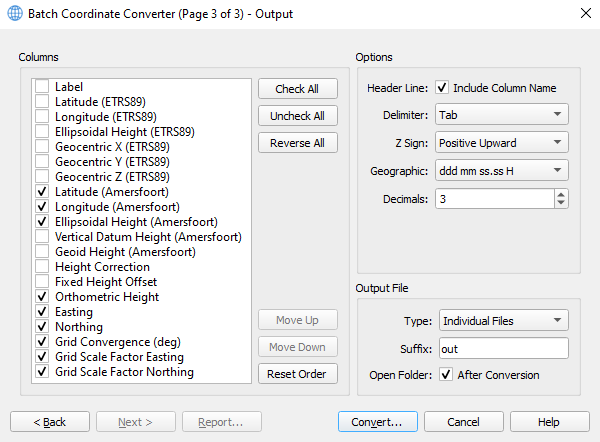Open the Geographic format dropdown
Image resolution: width=600 pixels, height=442 pixels.
pos(502,171)
